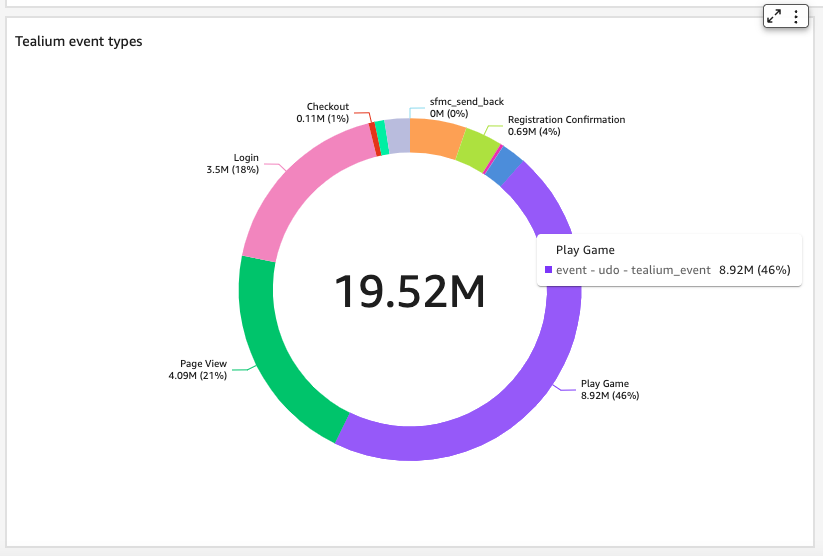Click the Checkout 0.11M data label
The height and width of the screenshot is (556, 823).
tap(322, 112)
